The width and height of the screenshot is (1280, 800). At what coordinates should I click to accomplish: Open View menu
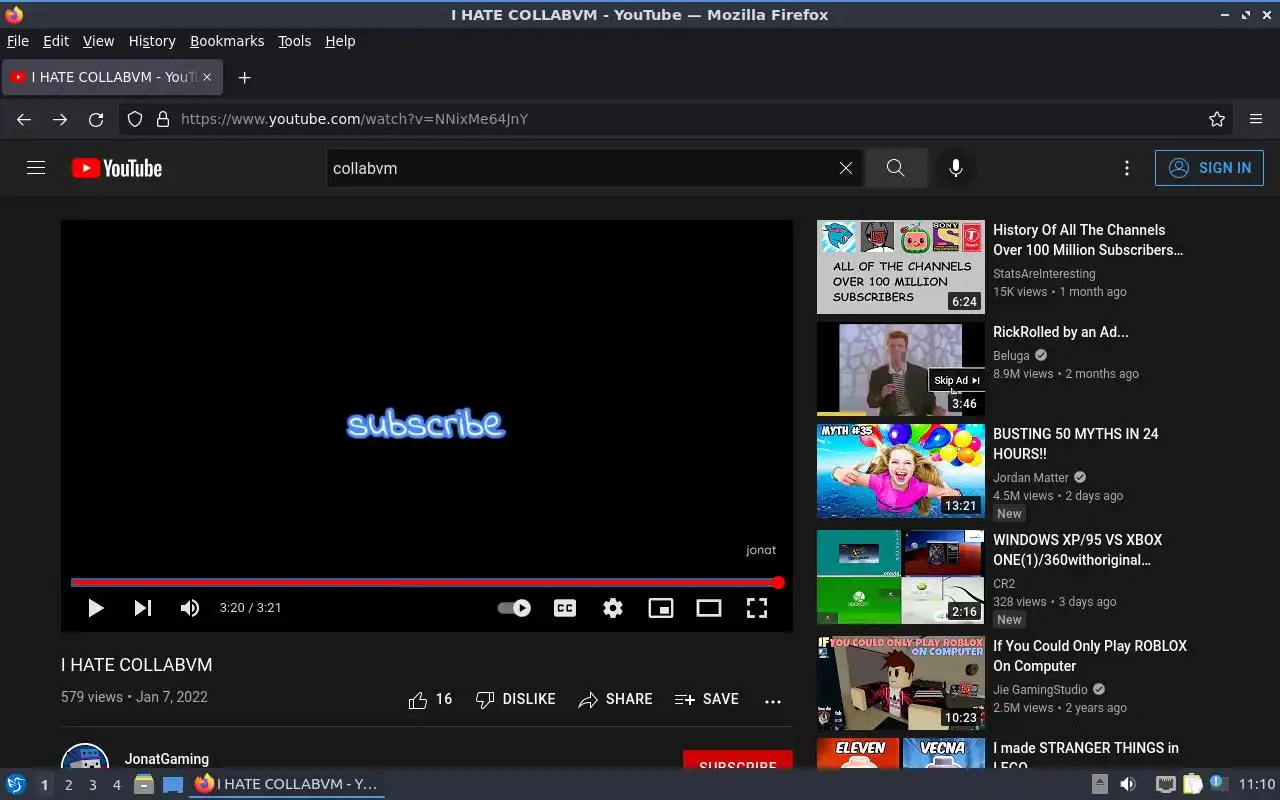(98, 41)
